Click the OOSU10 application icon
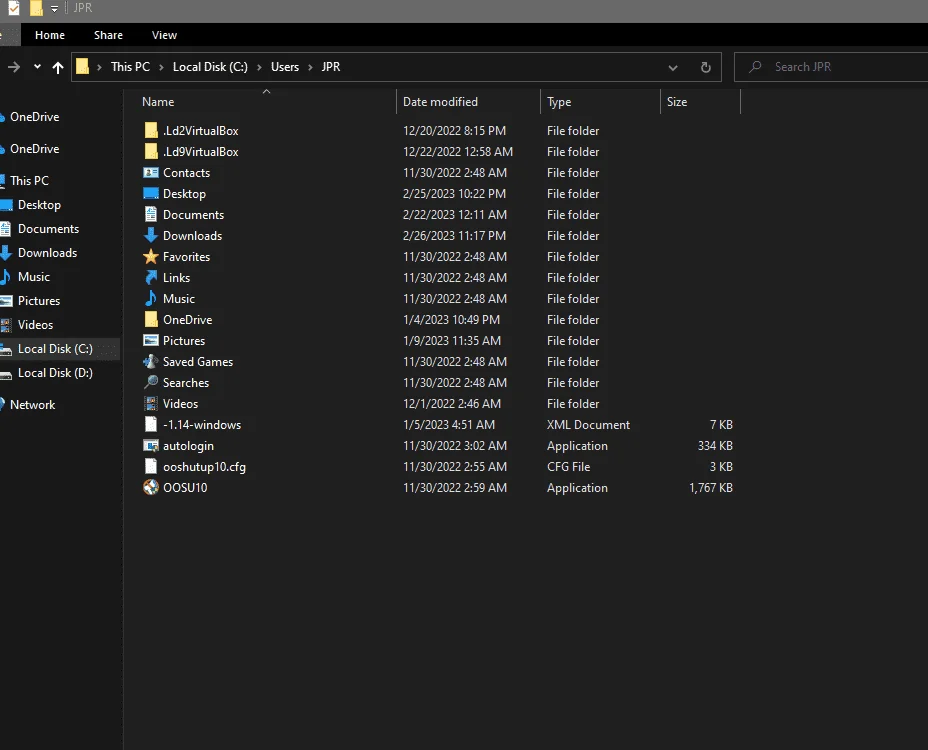The height and width of the screenshot is (750, 928). (151, 487)
